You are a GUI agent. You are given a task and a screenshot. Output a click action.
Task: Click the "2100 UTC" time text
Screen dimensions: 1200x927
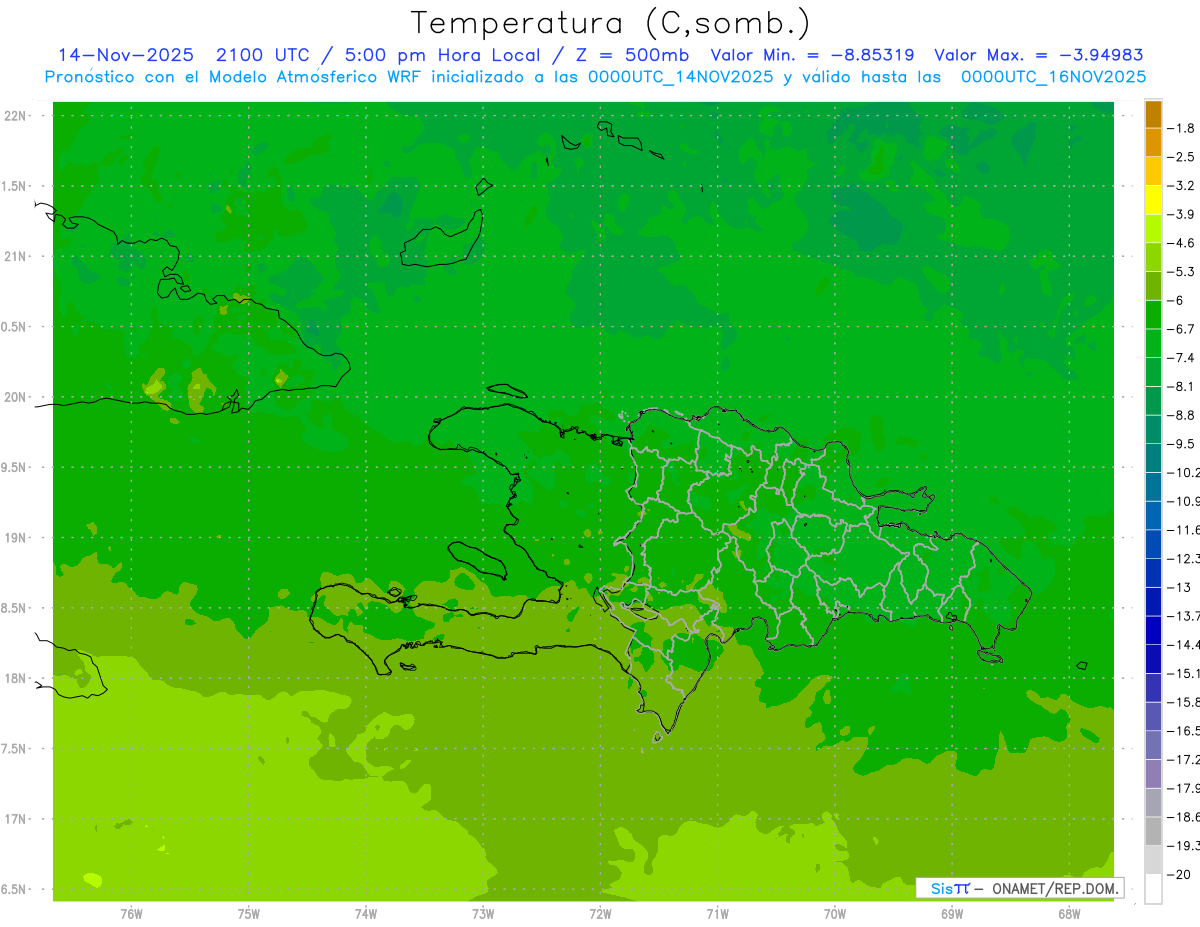click(x=266, y=55)
